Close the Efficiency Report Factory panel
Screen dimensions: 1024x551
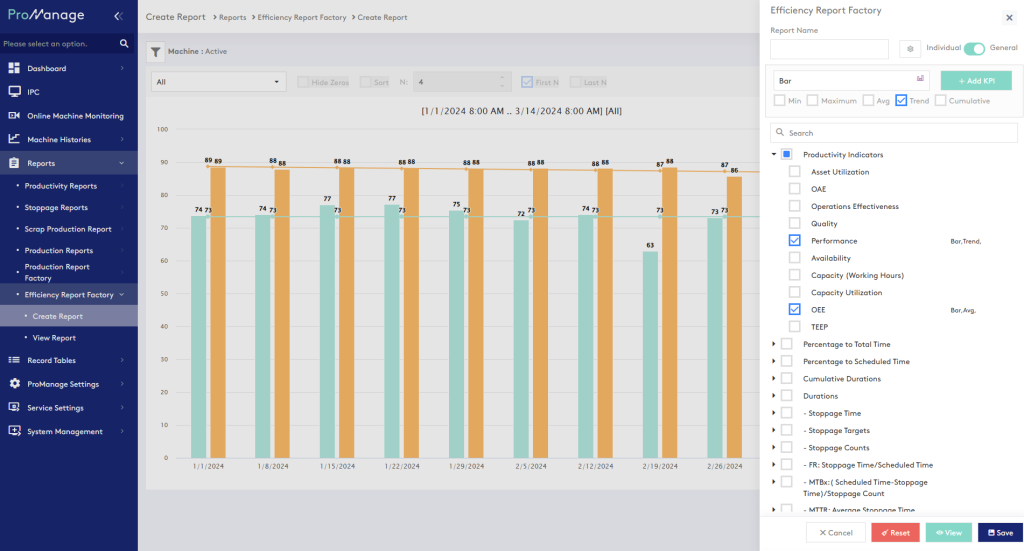pos(1008,17)
